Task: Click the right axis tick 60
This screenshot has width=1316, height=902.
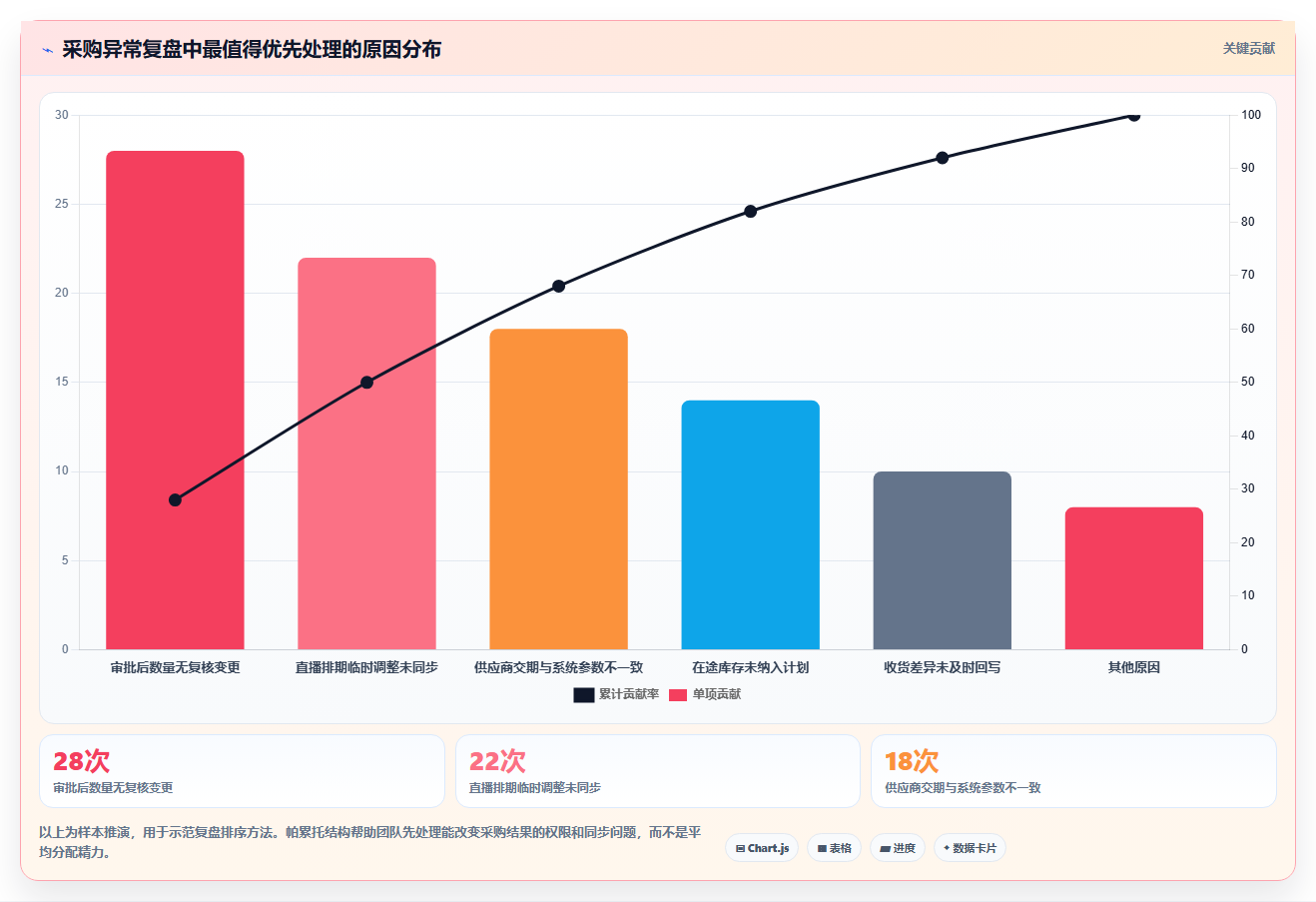Action: click(1248, 329)
